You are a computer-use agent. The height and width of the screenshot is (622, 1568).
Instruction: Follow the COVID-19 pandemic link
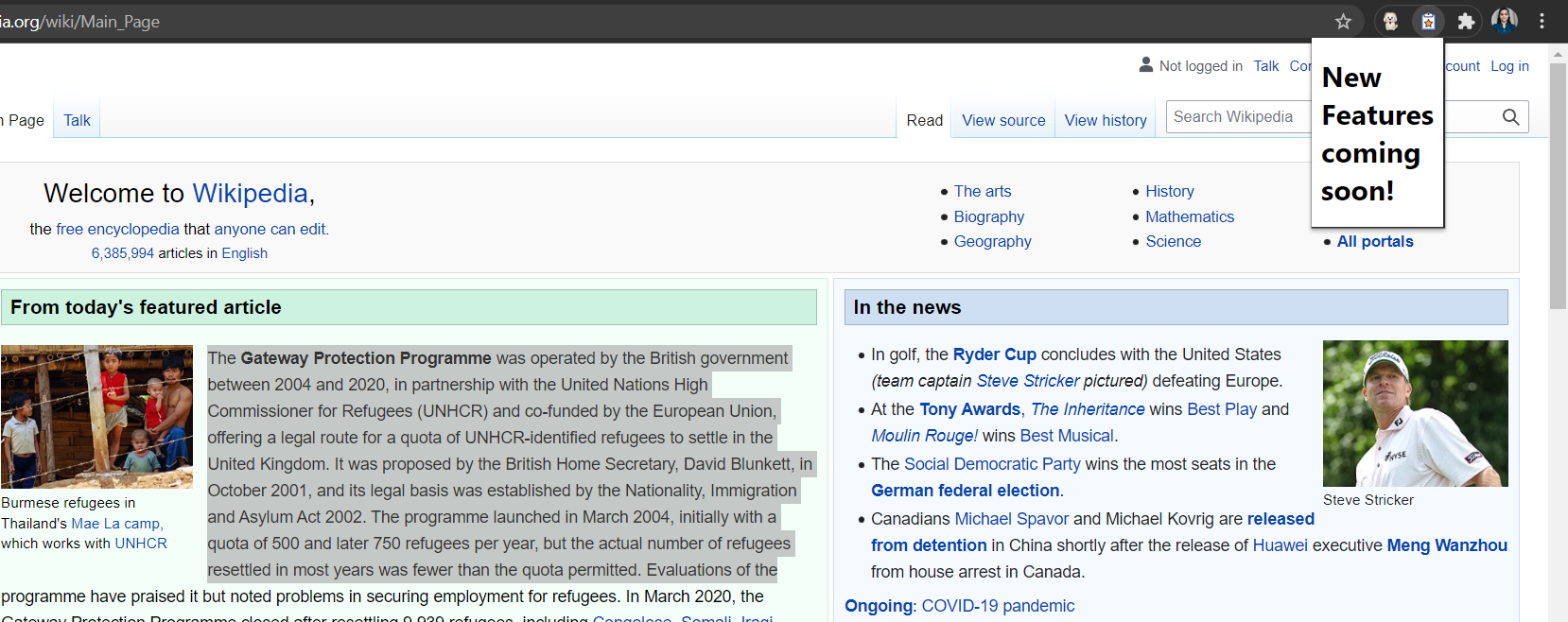click(998, 606)
